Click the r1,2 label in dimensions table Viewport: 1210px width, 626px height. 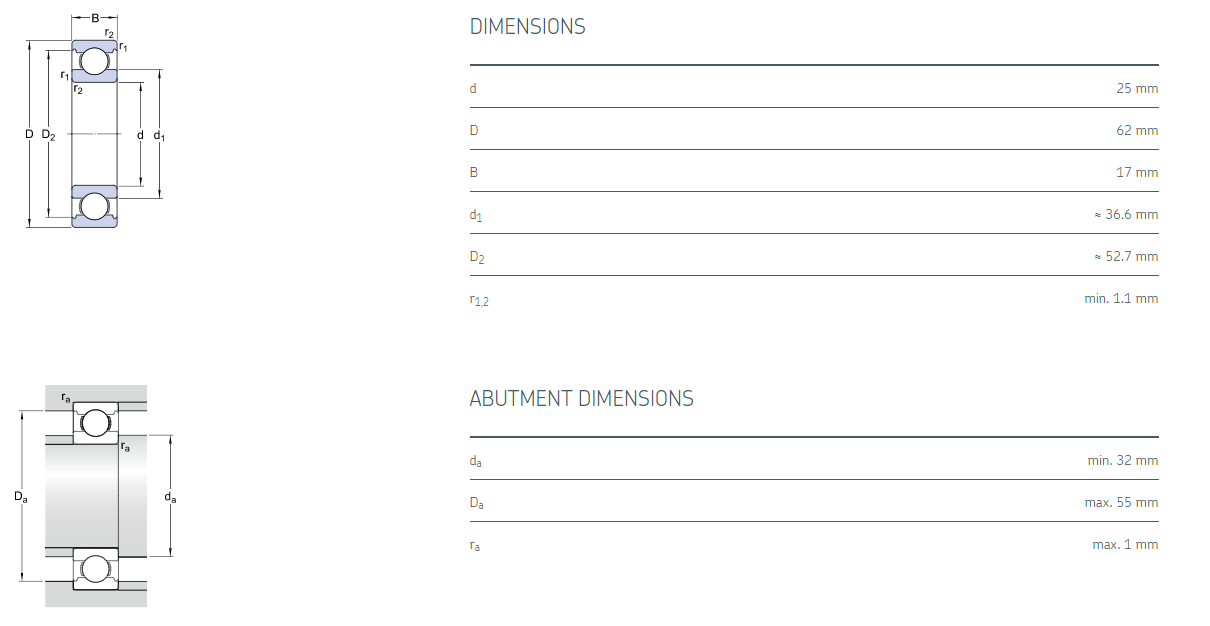coord(479,300)
